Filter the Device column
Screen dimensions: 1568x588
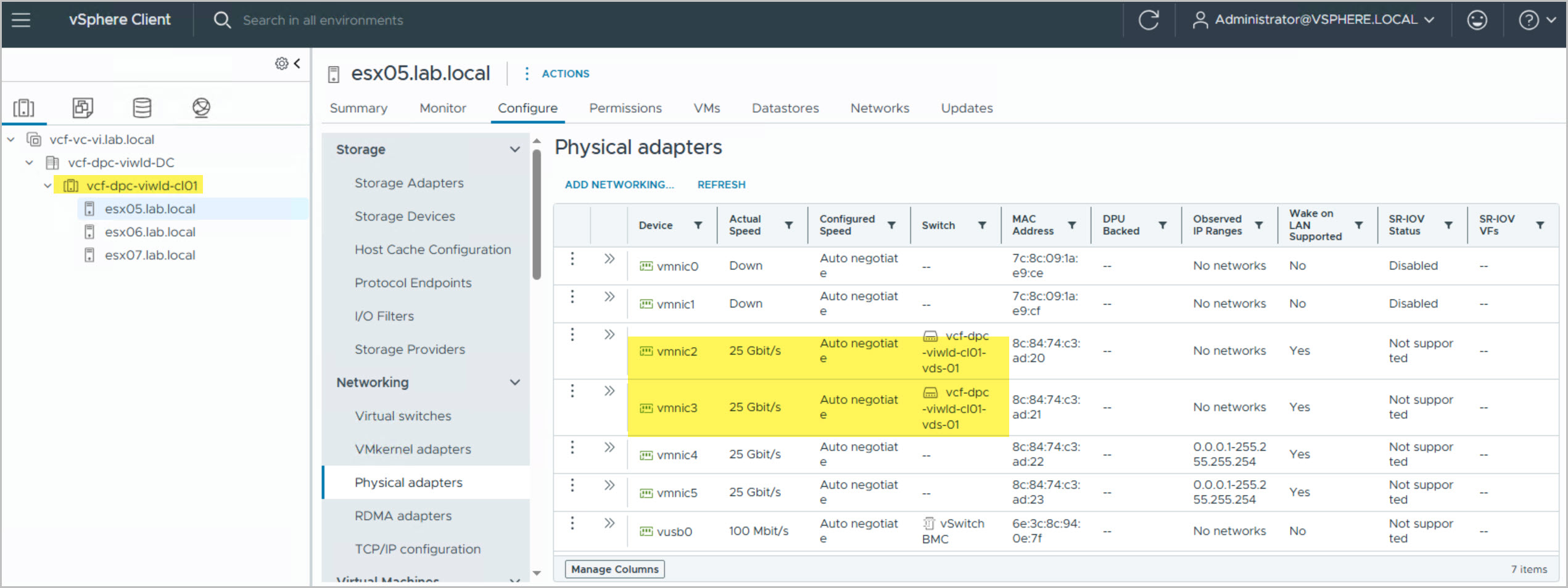698,226
